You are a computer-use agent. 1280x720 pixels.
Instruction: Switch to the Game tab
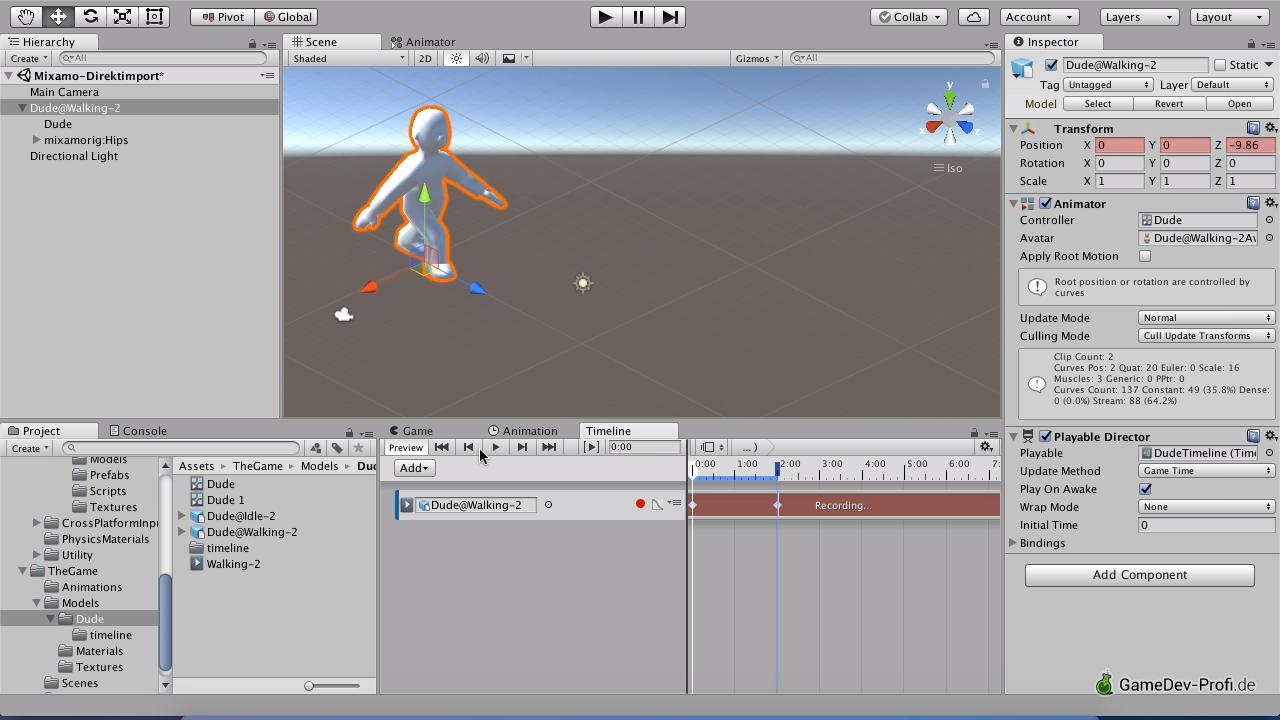411,431
